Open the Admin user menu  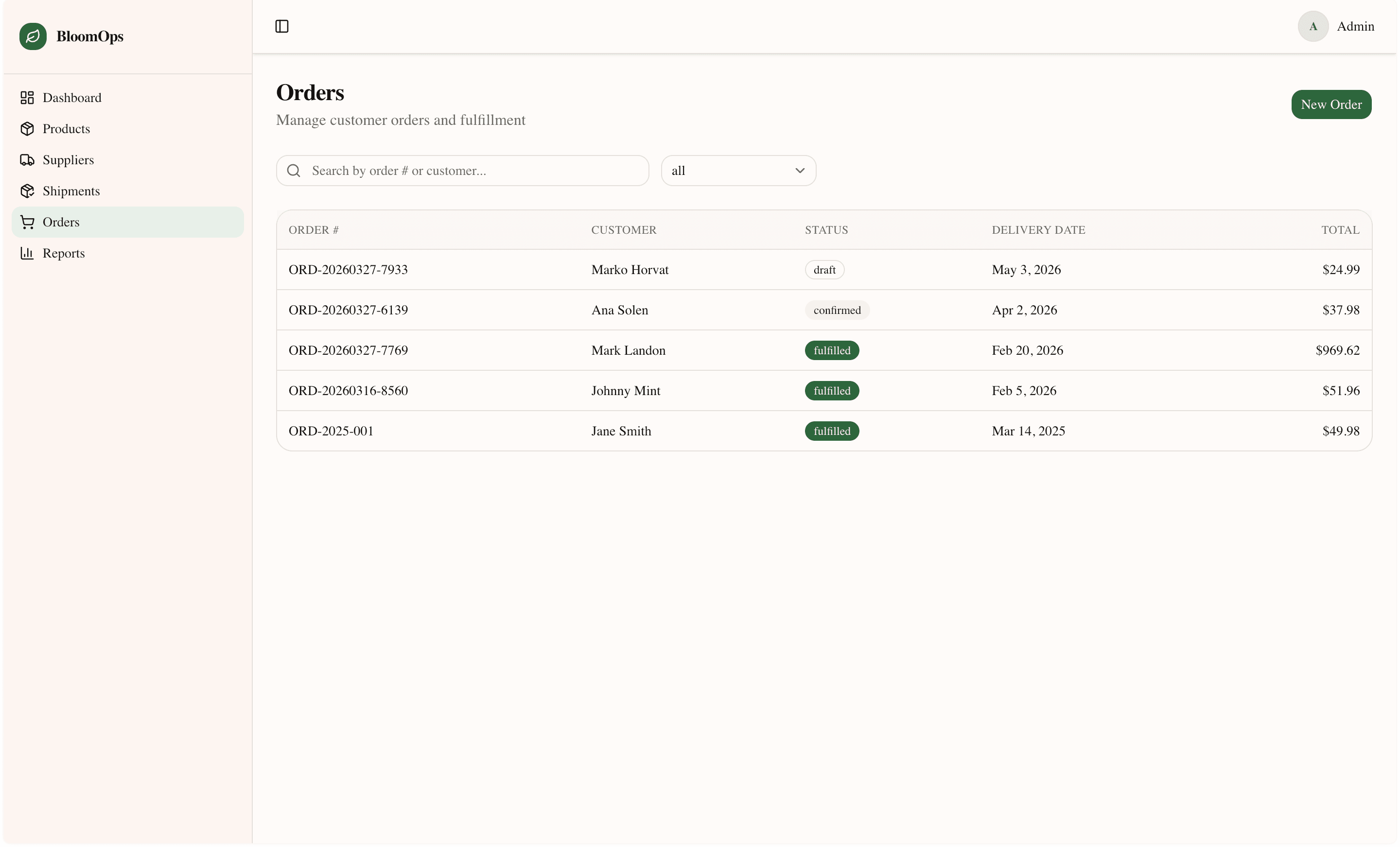coord(1354,26)
